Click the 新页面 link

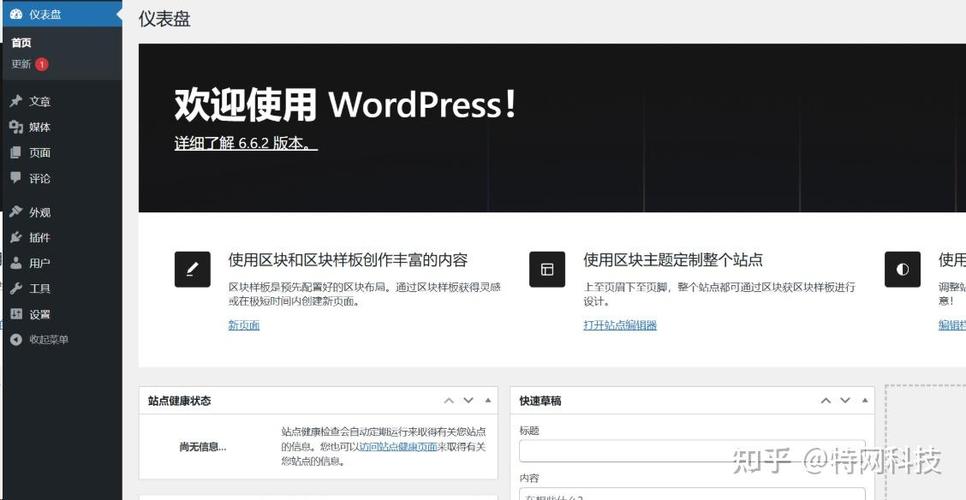click(x=244, y=325)
